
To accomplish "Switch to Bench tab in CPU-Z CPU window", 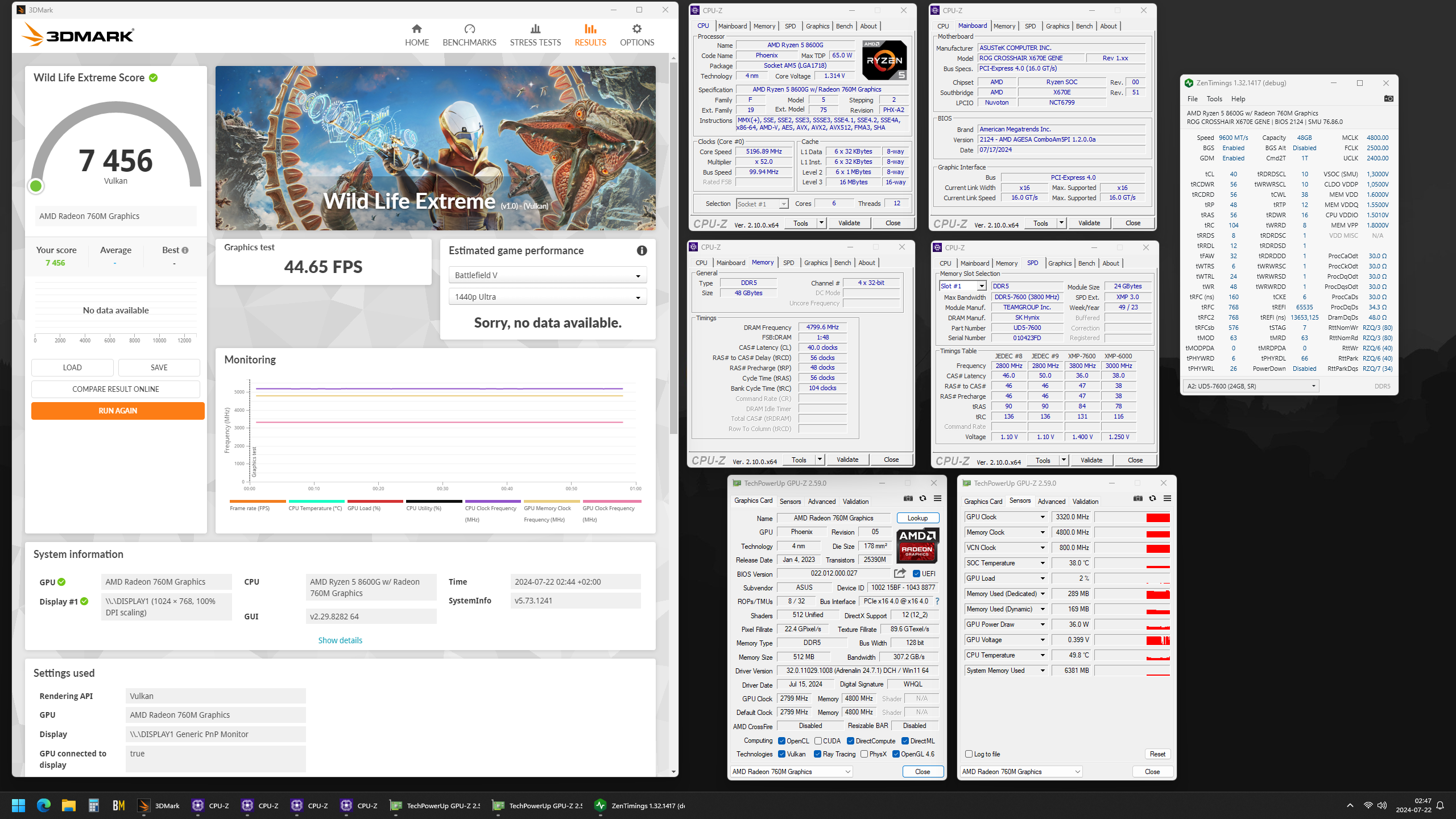I will pyautogui.click(x=844, y=26).
